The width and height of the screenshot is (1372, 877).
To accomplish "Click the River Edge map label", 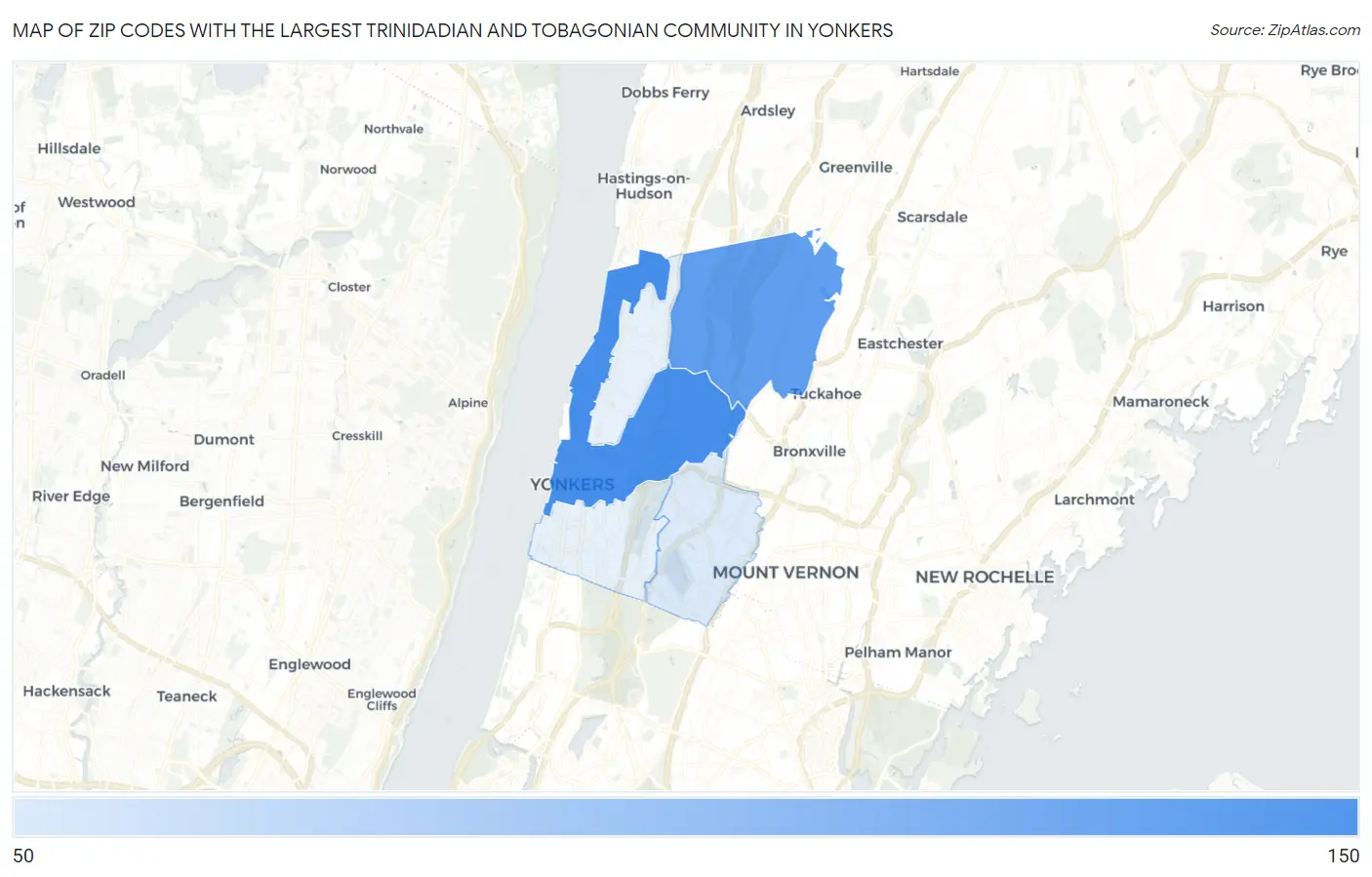I will (71, 496).
